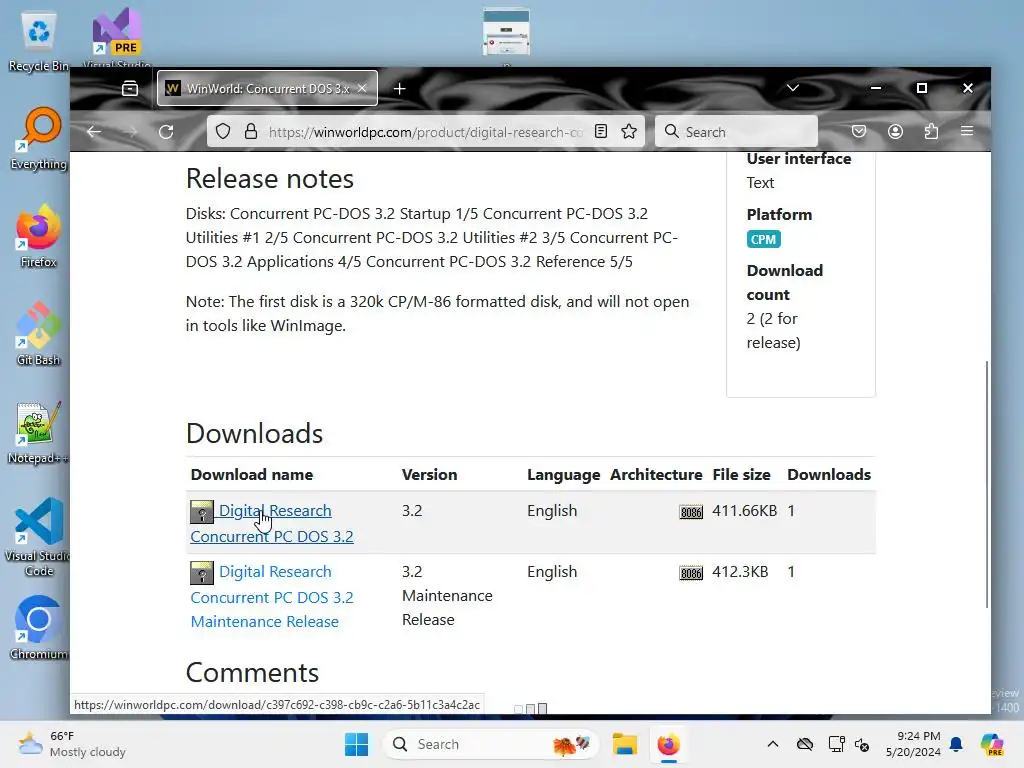Click the CPM platform badge

point(763,239)
